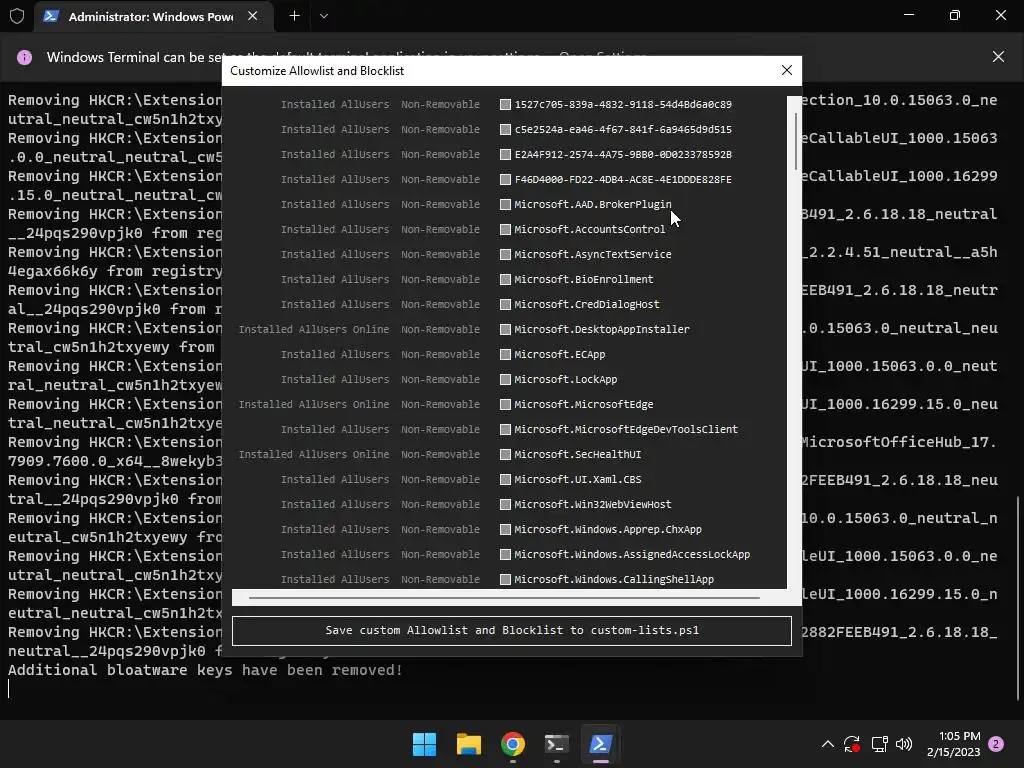Click 'Installed AllUsers Online' on DesktopAppInstaller row
Screen dimensions: 1024x768
point(313,330)
